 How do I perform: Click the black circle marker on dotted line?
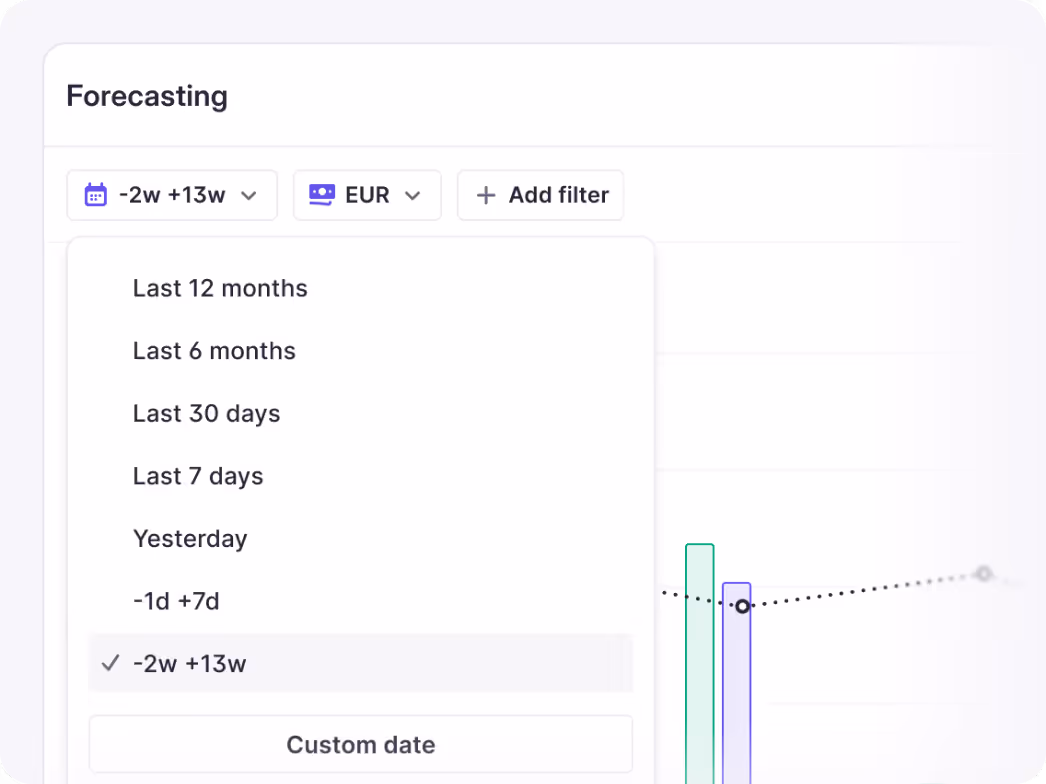click(742, 606)
